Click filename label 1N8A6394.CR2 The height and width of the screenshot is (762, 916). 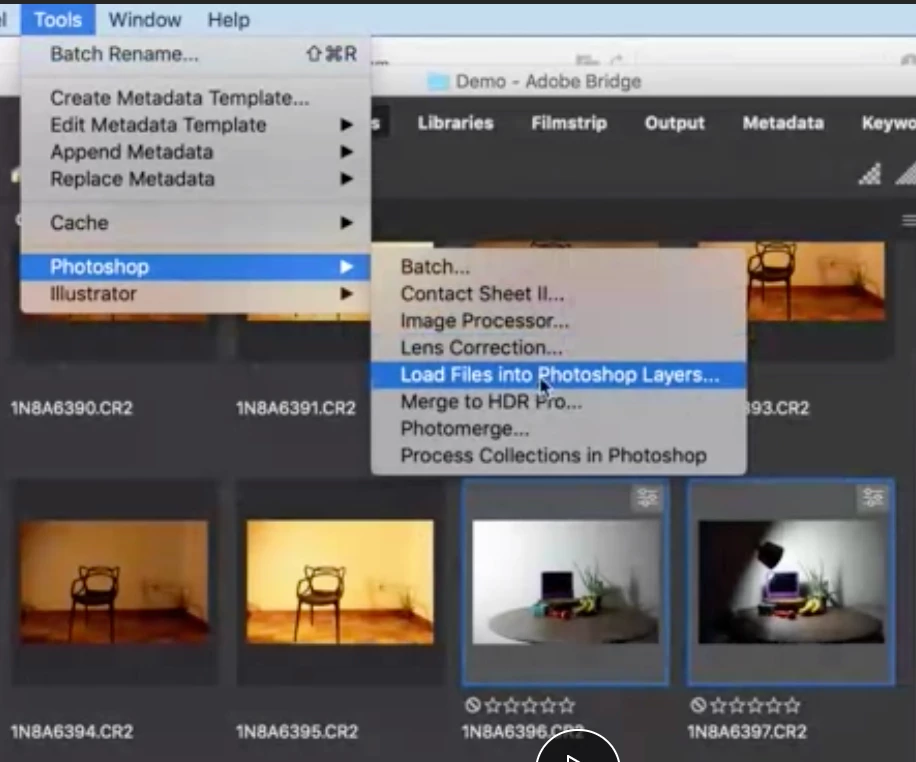coord(72,732)
